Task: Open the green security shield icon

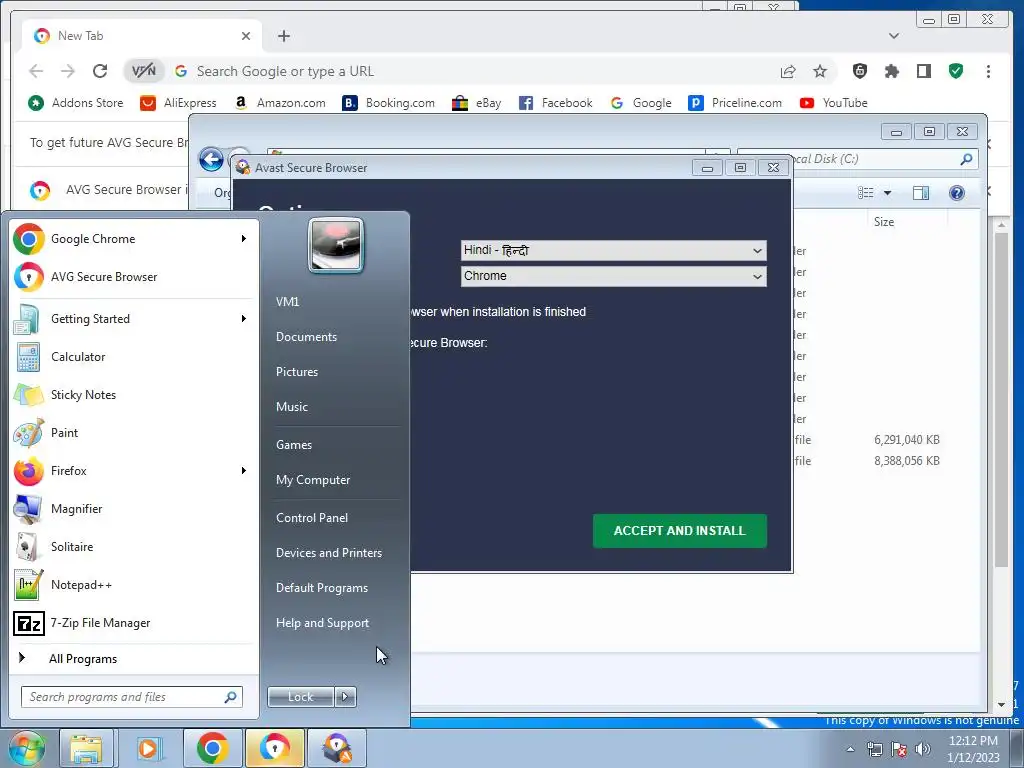Action: 956,71
